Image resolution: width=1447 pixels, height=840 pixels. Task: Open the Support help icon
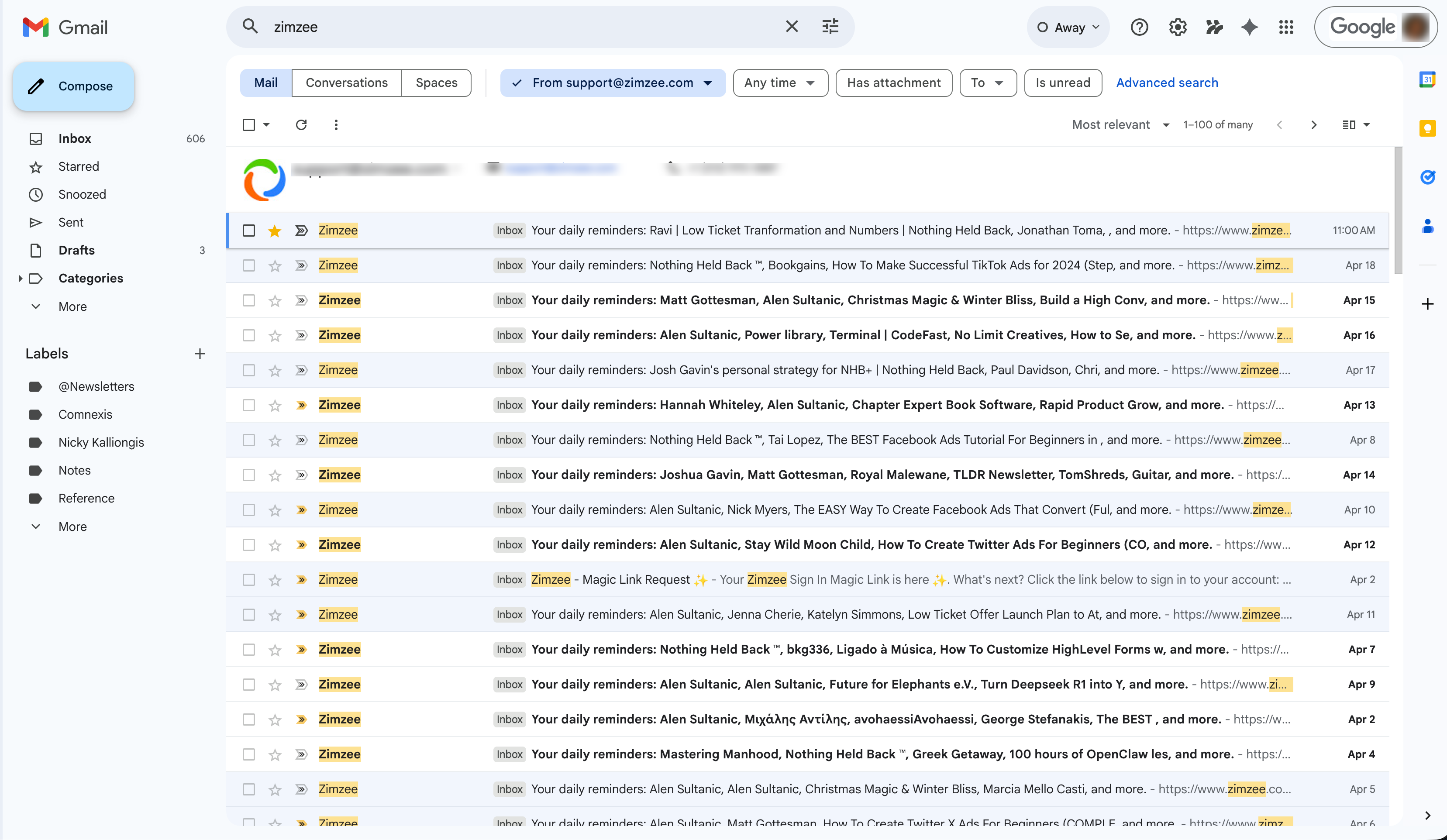click(x=1139, y=27)
